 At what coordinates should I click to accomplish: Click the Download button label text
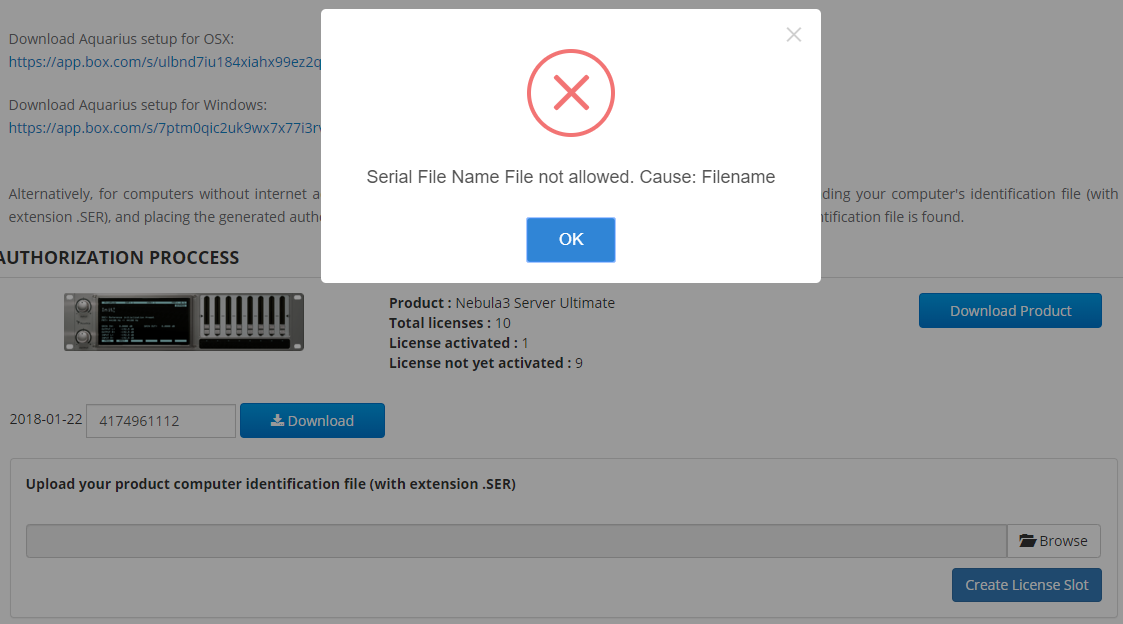(x=320, y=421)
